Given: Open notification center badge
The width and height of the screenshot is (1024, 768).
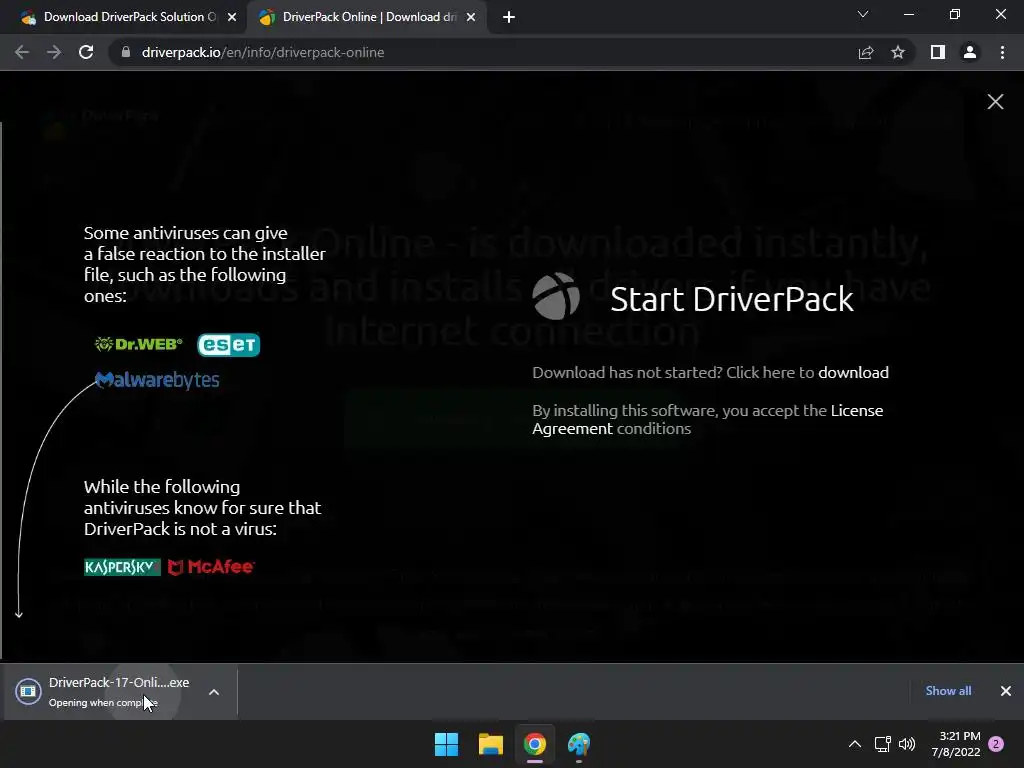Looking at the screenshot, I should tap(996, 744).
